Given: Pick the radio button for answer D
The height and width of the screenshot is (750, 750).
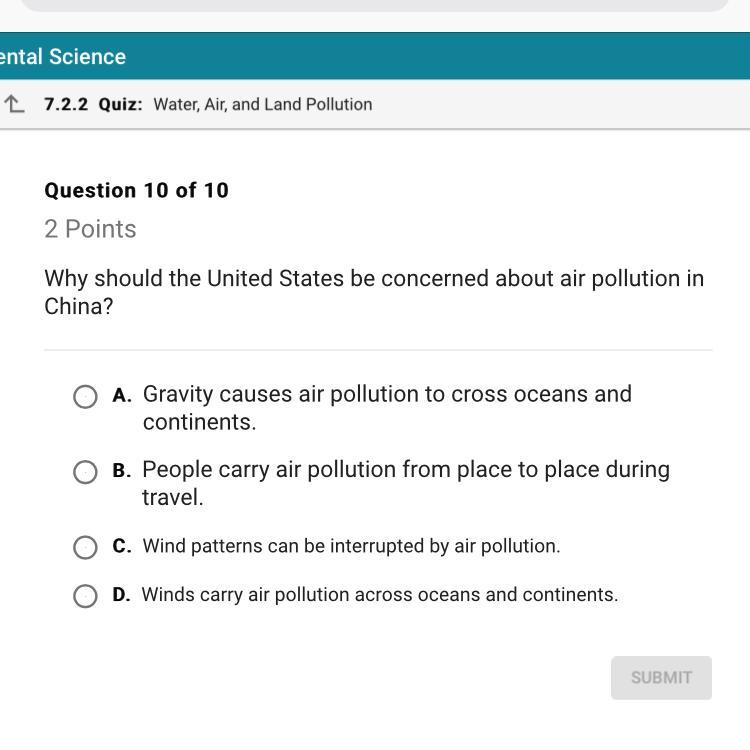Looking at the screenshot, I should pyautogui.click(x=85, y=596).
